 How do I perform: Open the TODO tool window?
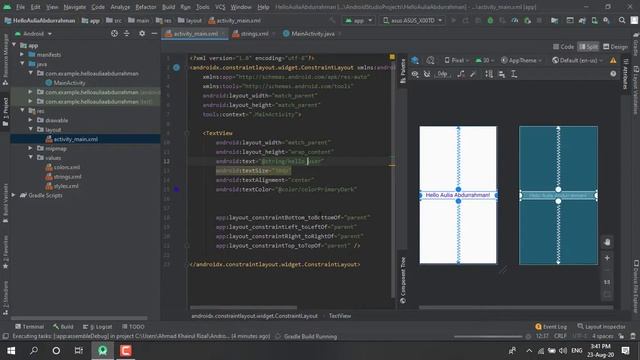click(x=133, y=327)
